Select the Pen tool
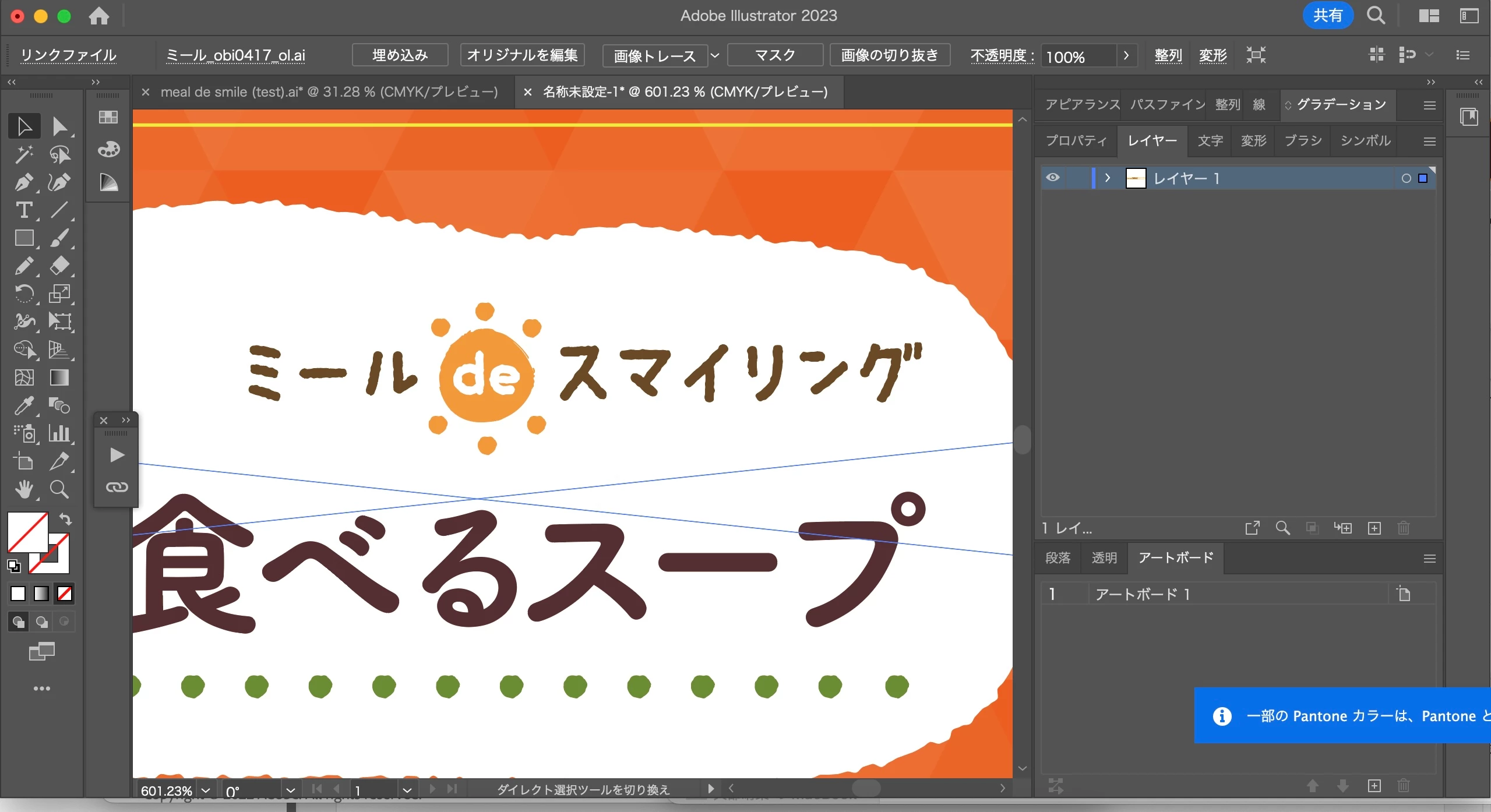 click(x=23, y=182)
